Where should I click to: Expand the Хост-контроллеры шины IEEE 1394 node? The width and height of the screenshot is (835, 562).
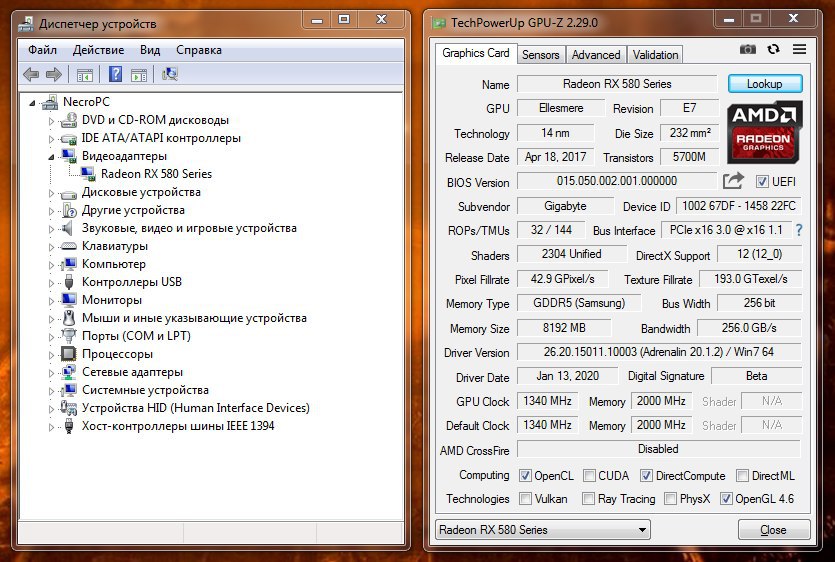point(51,427)
